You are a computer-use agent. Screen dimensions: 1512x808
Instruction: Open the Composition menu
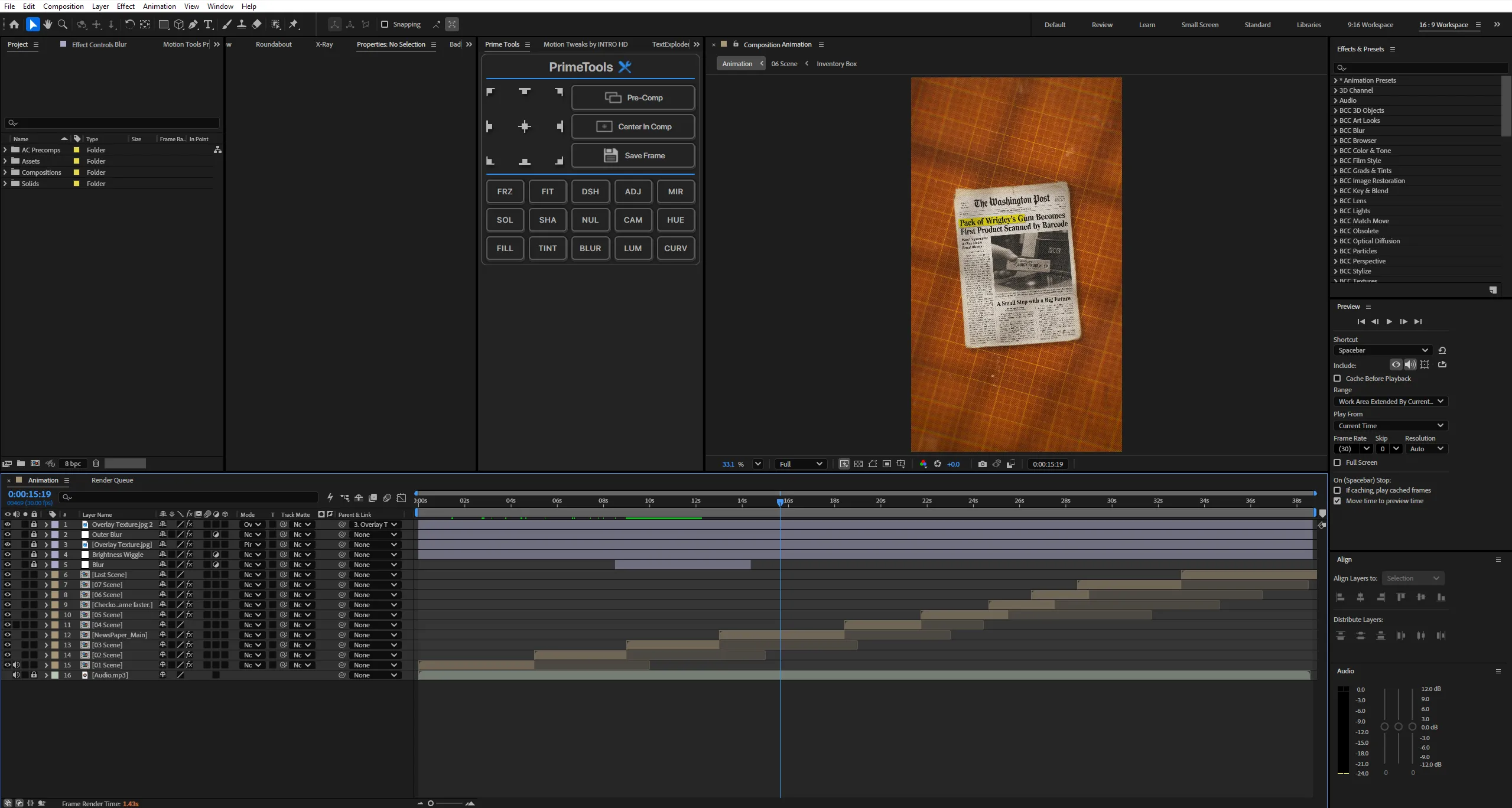click(63, 6)
